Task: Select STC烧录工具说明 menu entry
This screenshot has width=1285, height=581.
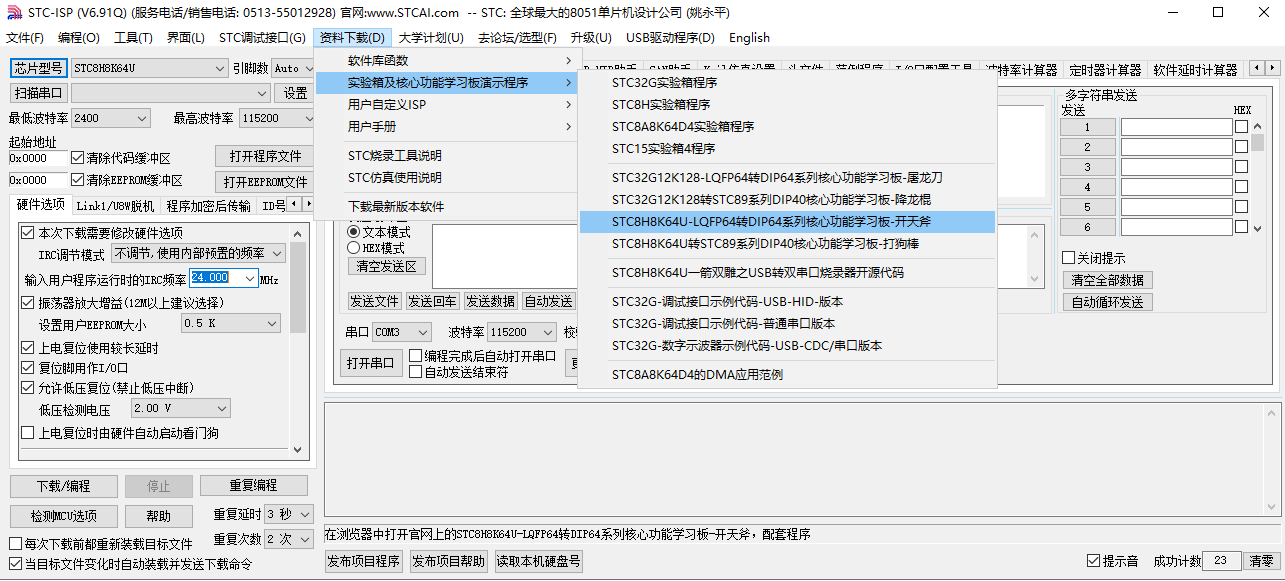Action: 447,156
